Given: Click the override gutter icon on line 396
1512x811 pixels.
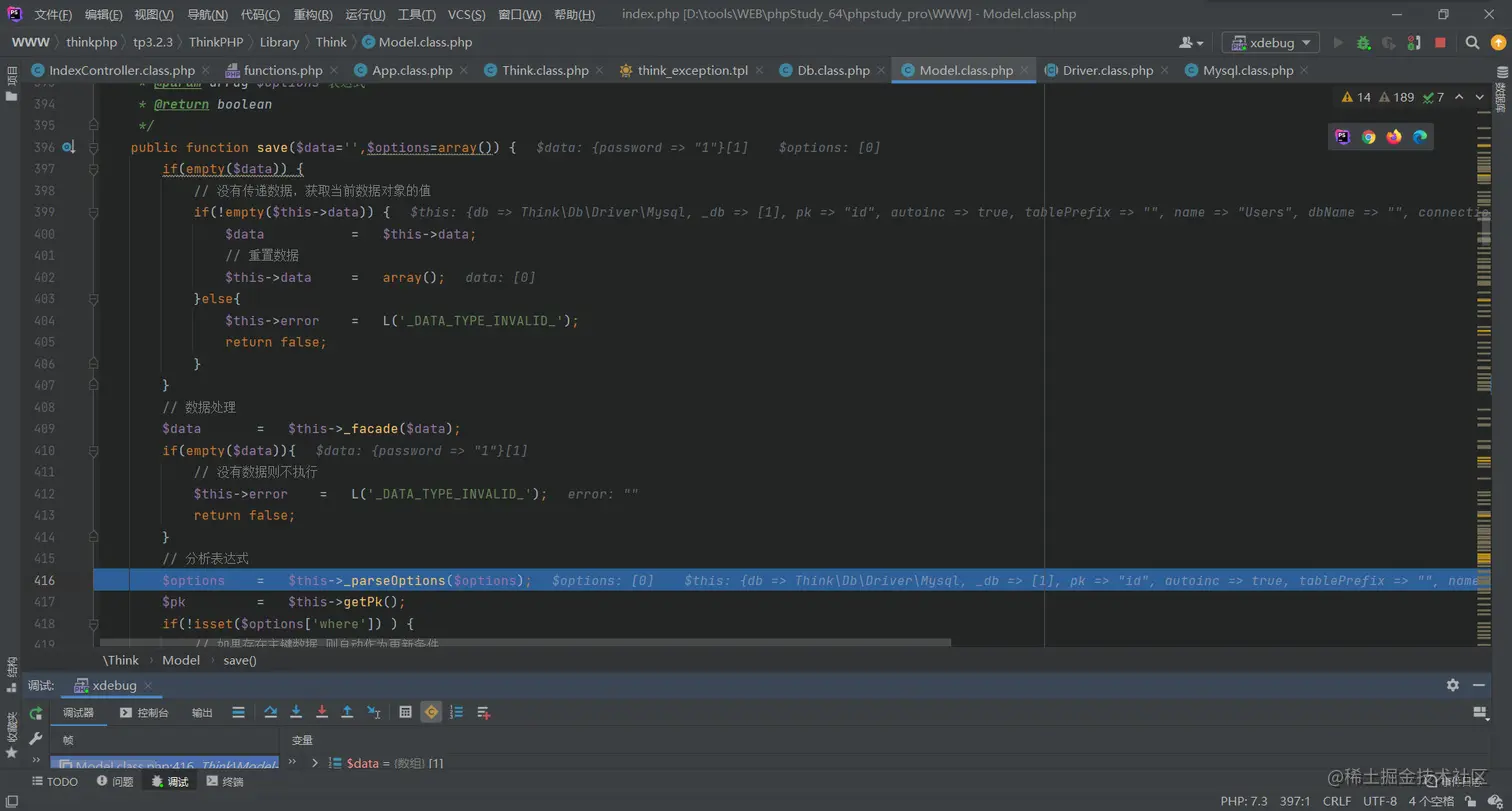Looking at the screenshot, I should [x=68, y=147].
